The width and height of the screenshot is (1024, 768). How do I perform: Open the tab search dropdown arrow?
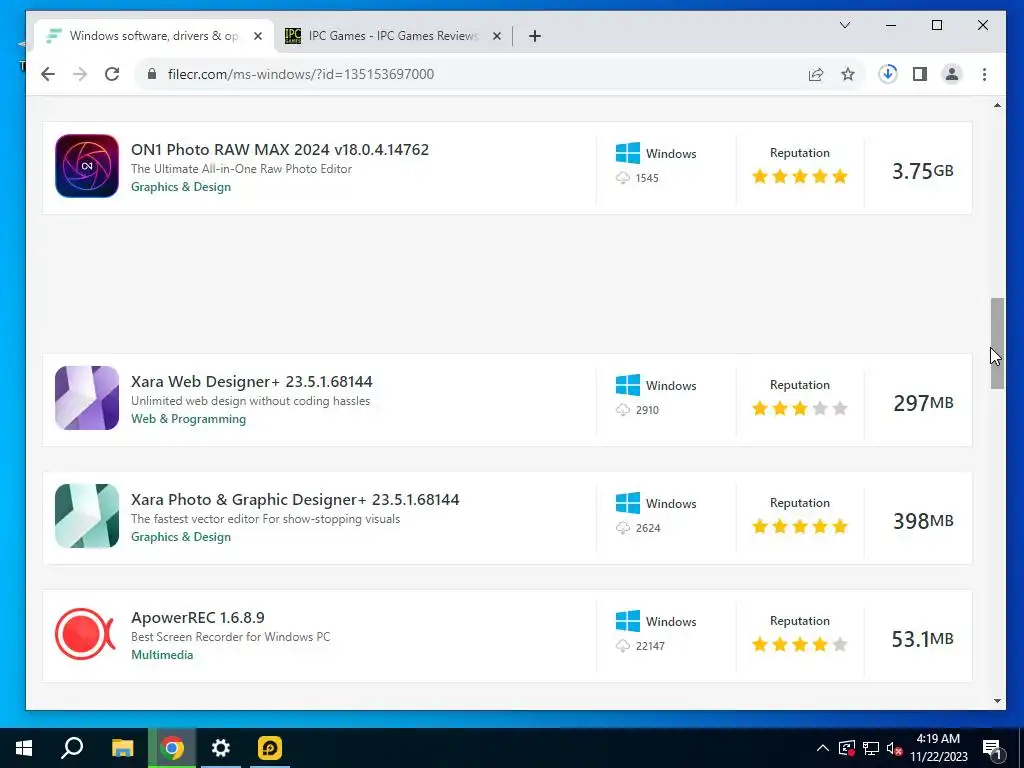844,25
